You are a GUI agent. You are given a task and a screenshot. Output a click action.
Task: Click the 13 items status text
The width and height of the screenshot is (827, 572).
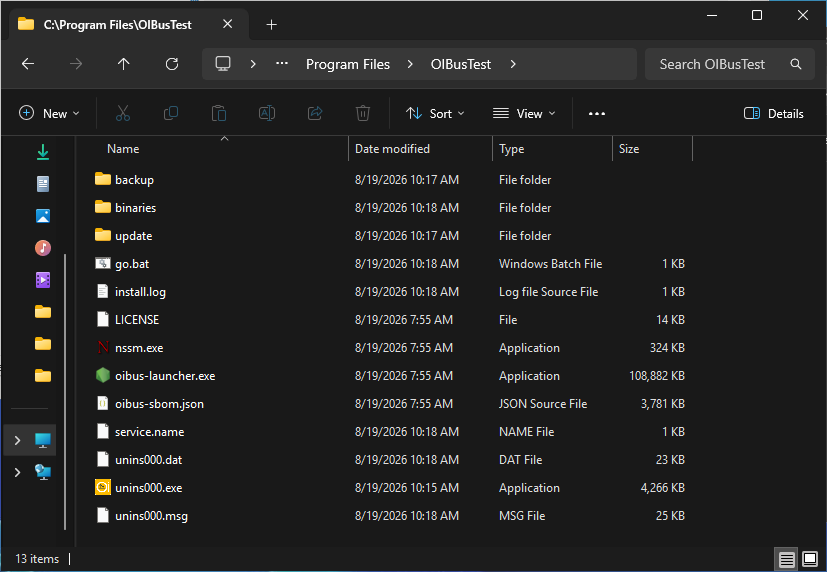pyautogui.click(x=37, y=559)
